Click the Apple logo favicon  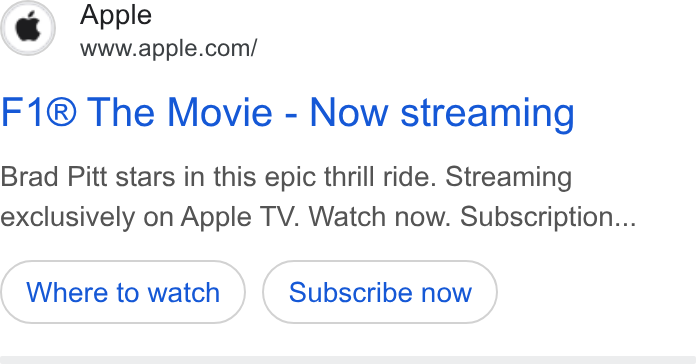[28, 28]
